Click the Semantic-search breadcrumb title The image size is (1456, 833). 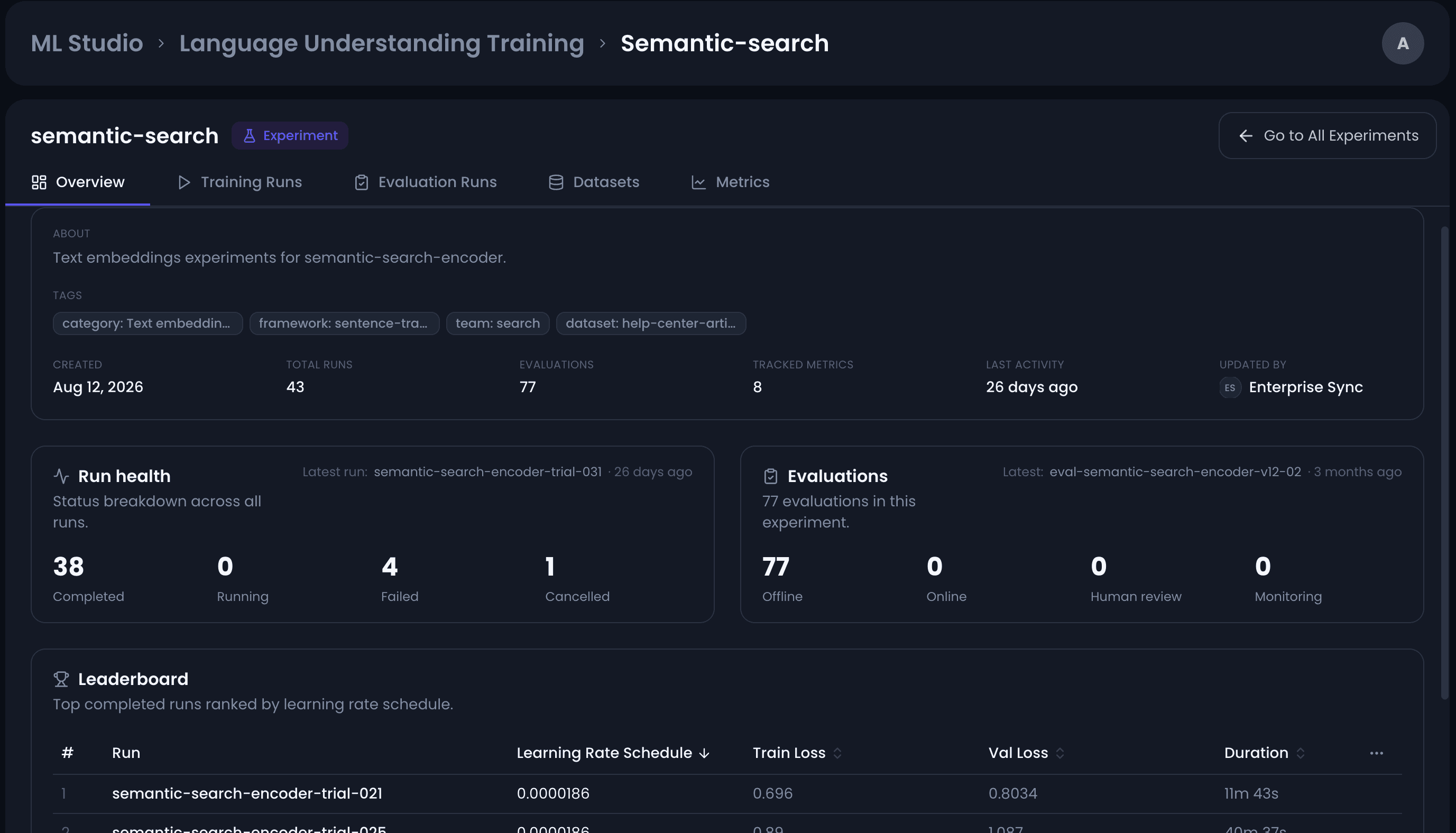(x=724, y=43)
